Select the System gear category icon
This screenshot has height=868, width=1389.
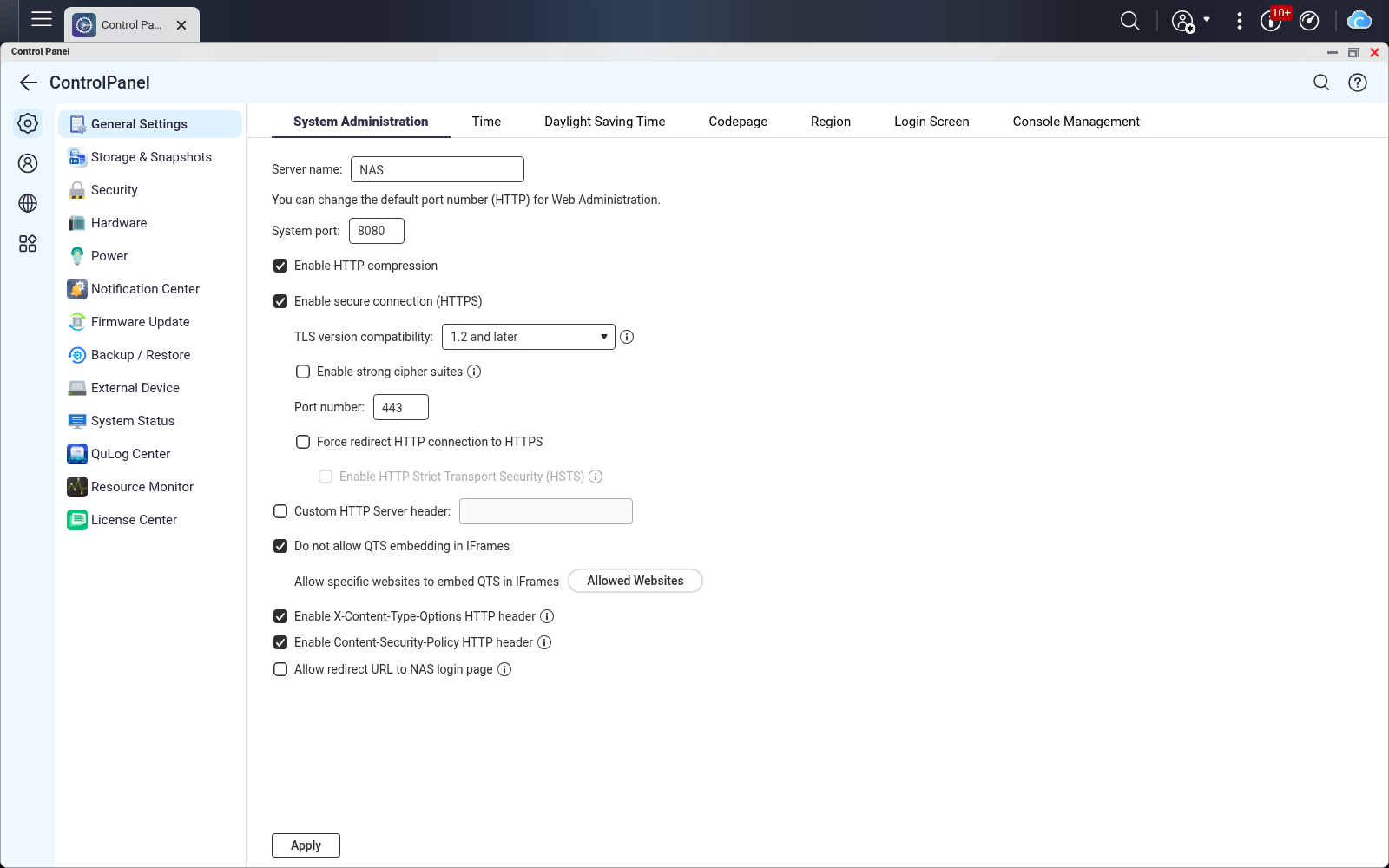(28, 123)
